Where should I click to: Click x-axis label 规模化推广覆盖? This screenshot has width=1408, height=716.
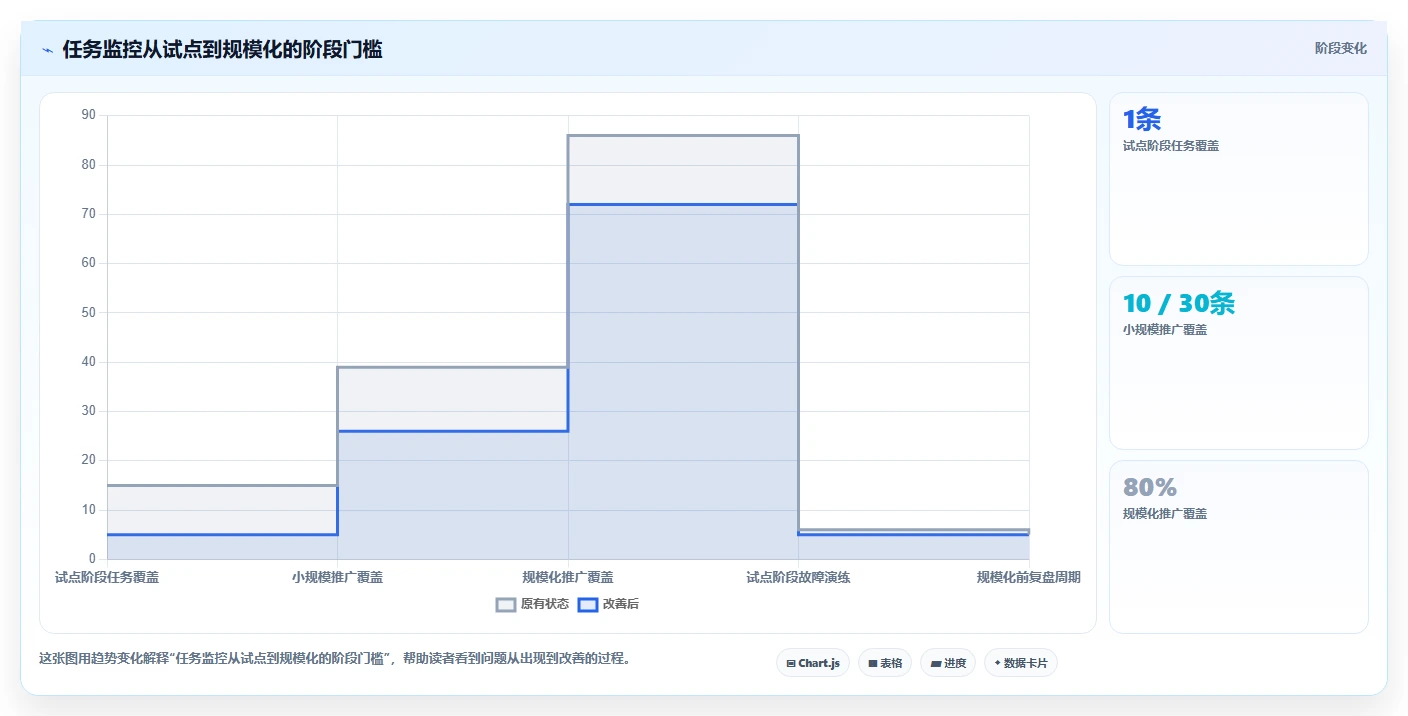pos(568,577)
